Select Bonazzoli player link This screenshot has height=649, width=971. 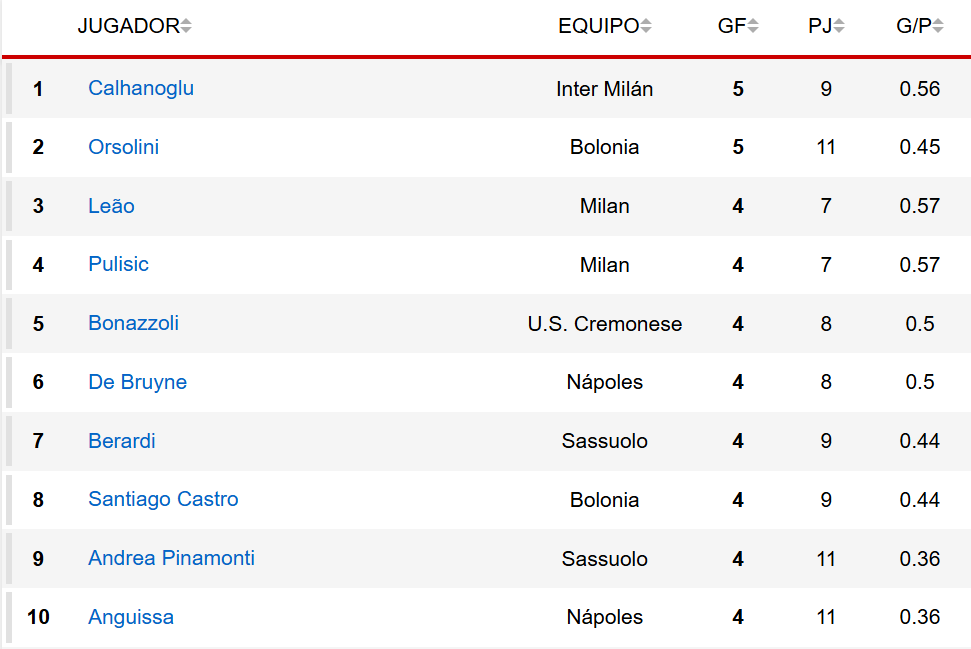coord(133,323)
